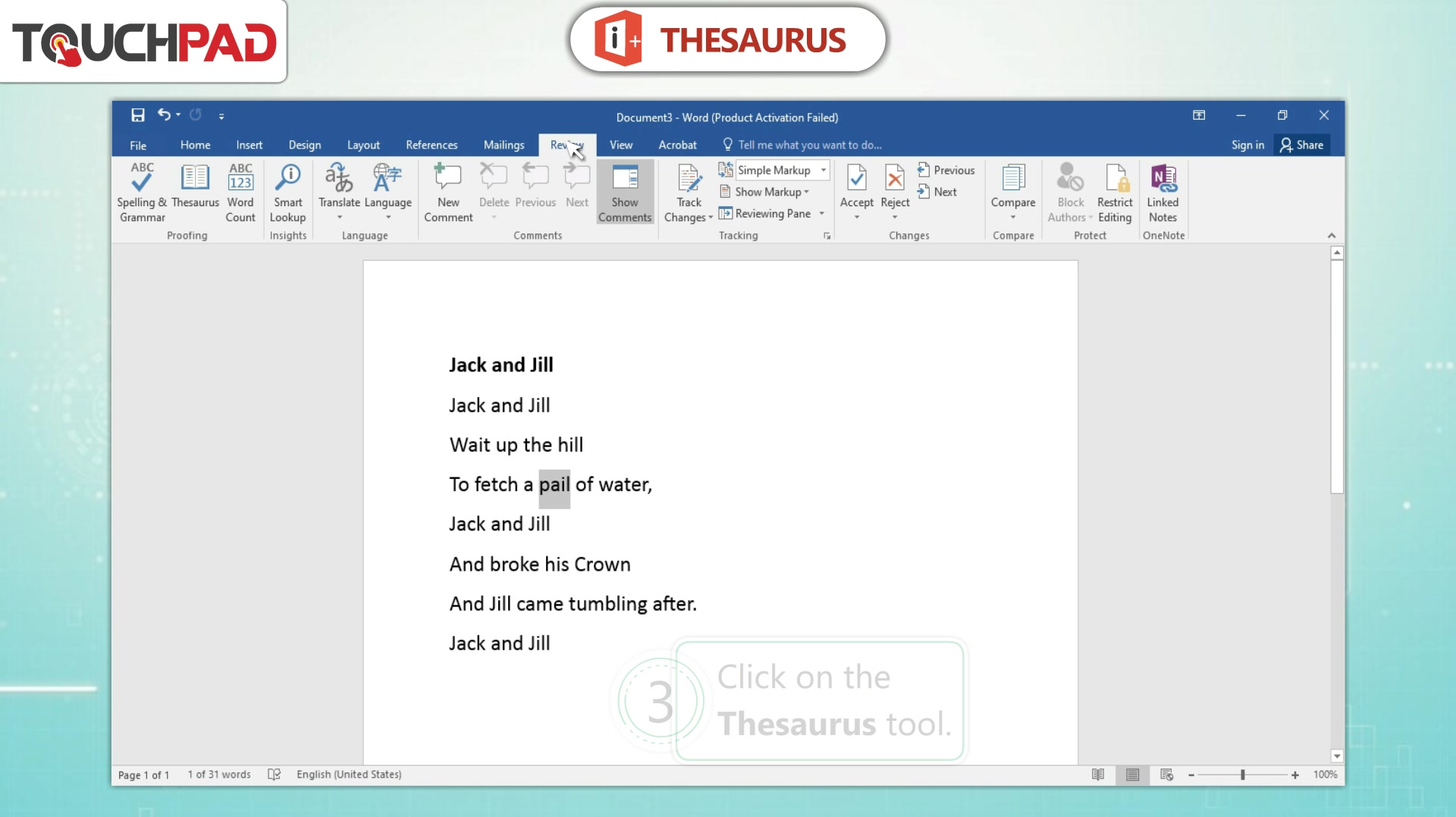Viewport: 1456px width, 817px height.
Task: Reject the tracked change
Action: 895,185
